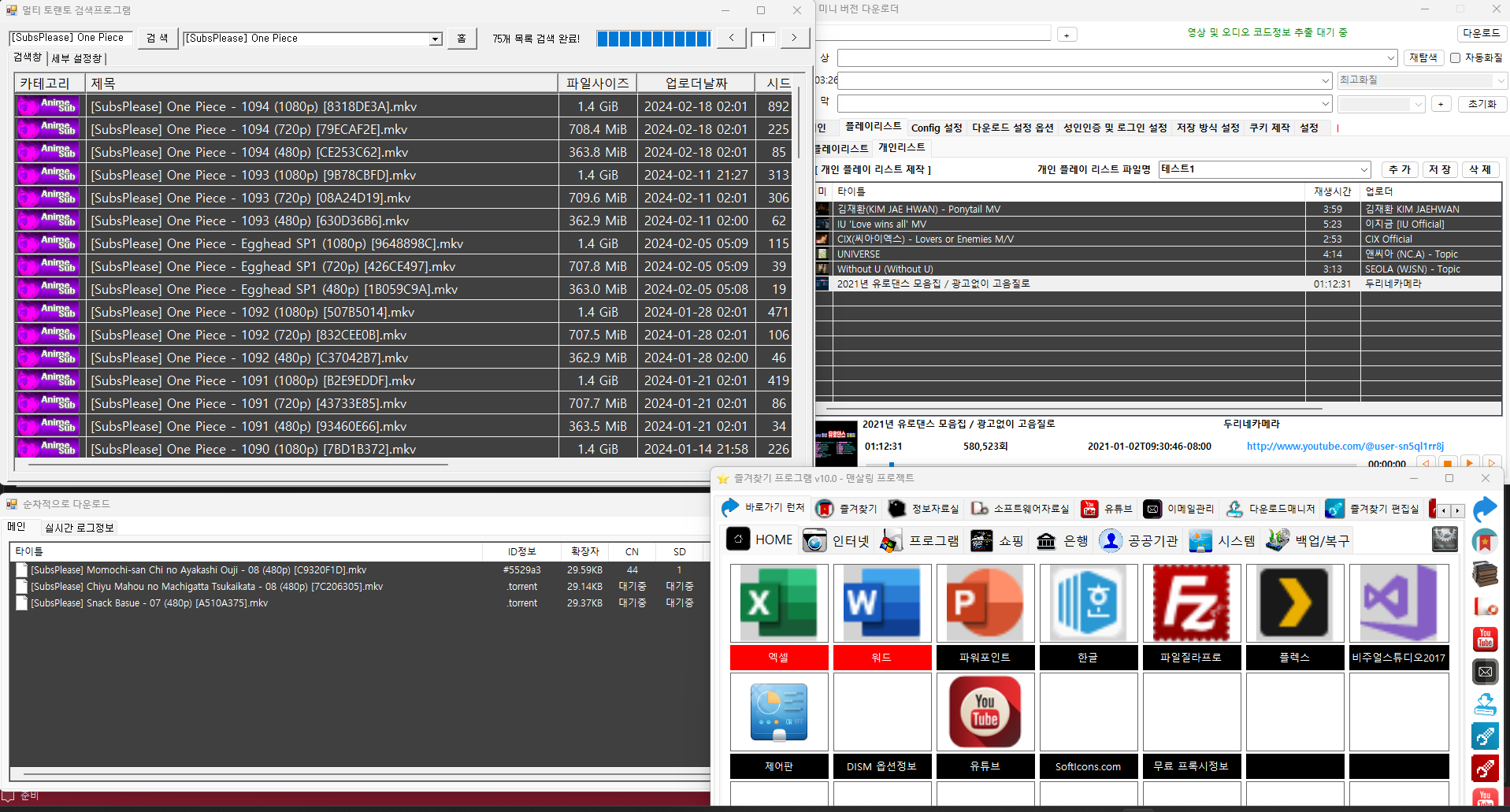The width and height of the screenshot is (1510, 812).
Task: Open the HOME category in favorites program
Action: pos(760,539)
